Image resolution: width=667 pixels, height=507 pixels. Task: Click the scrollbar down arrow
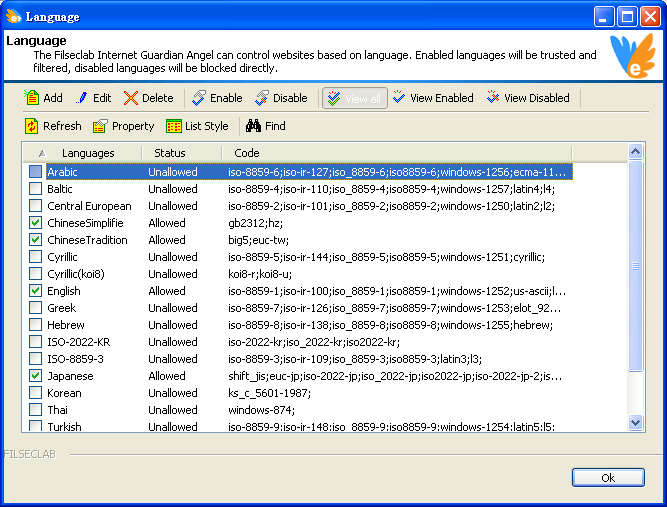(x=635, y=423)
